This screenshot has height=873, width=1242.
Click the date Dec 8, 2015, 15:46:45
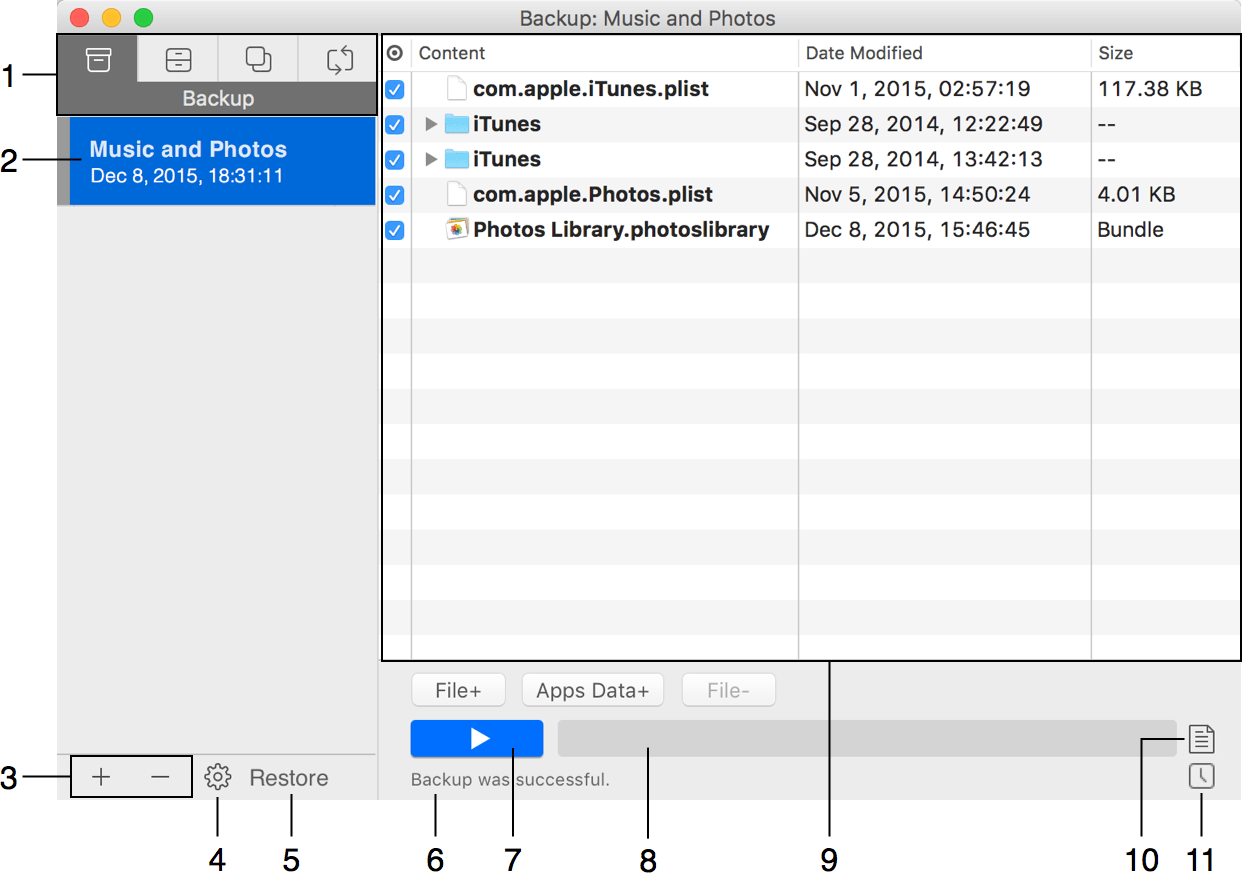click(917, 230)
